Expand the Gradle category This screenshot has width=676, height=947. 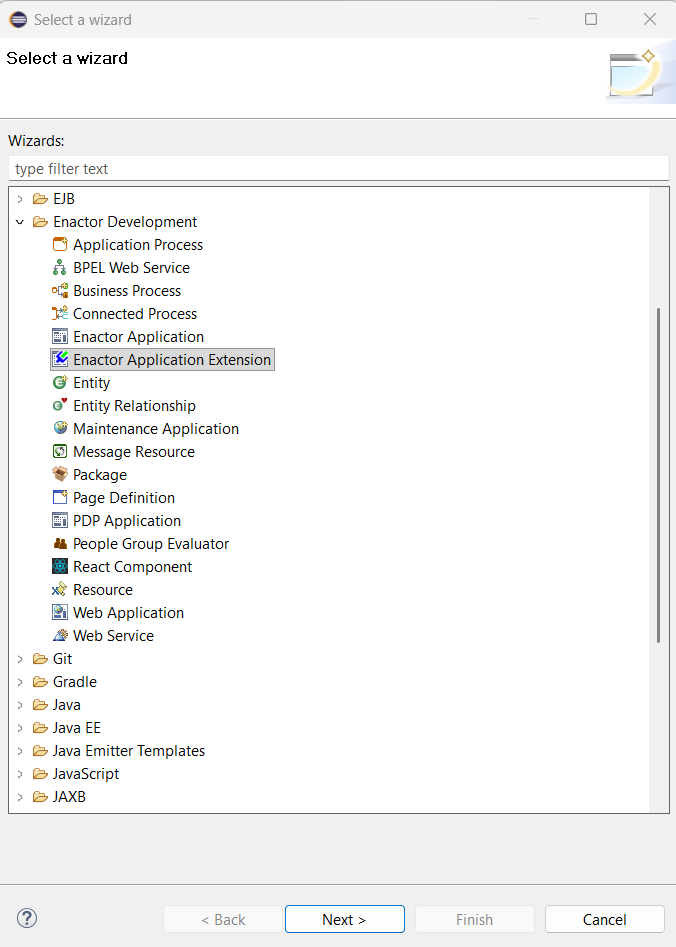20,682
